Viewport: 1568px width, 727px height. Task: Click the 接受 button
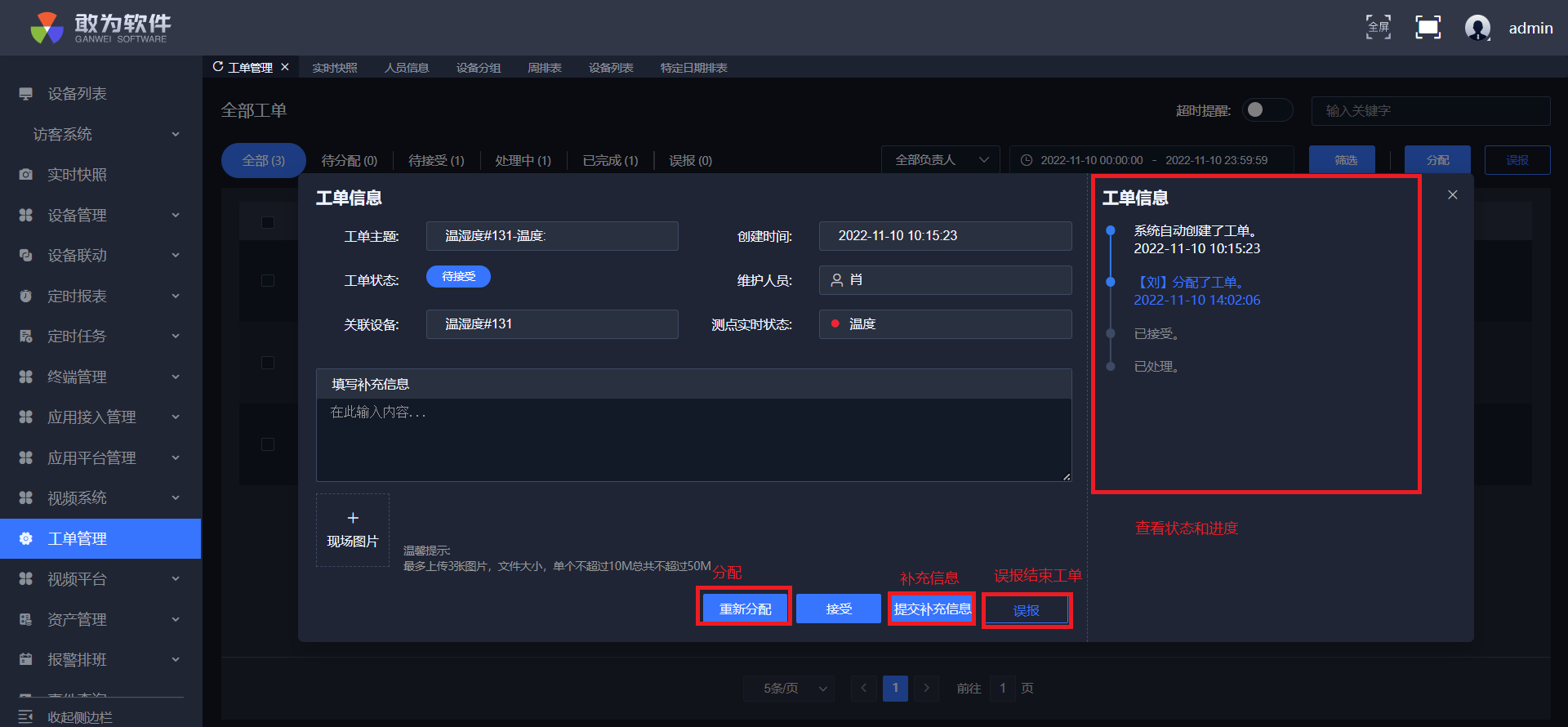point(839,609)
